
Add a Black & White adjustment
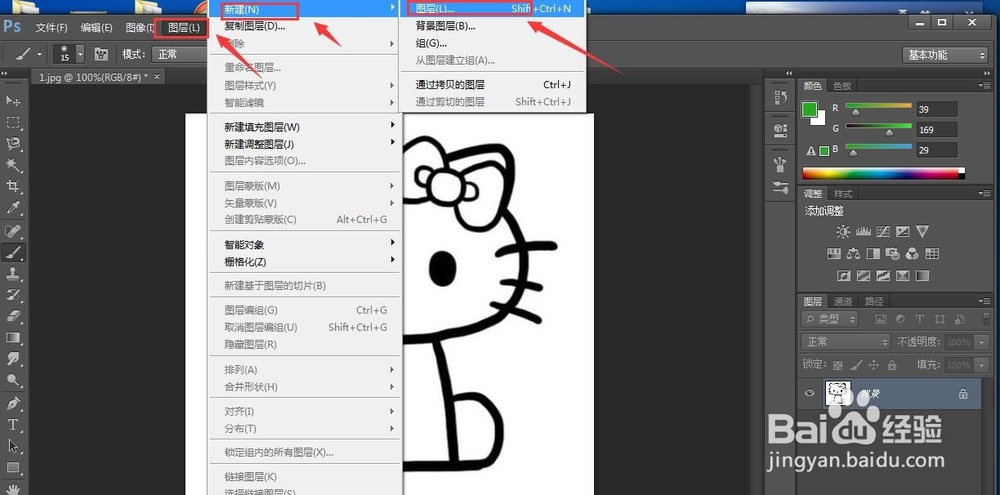pyautogui.click(x=873, y=254)
